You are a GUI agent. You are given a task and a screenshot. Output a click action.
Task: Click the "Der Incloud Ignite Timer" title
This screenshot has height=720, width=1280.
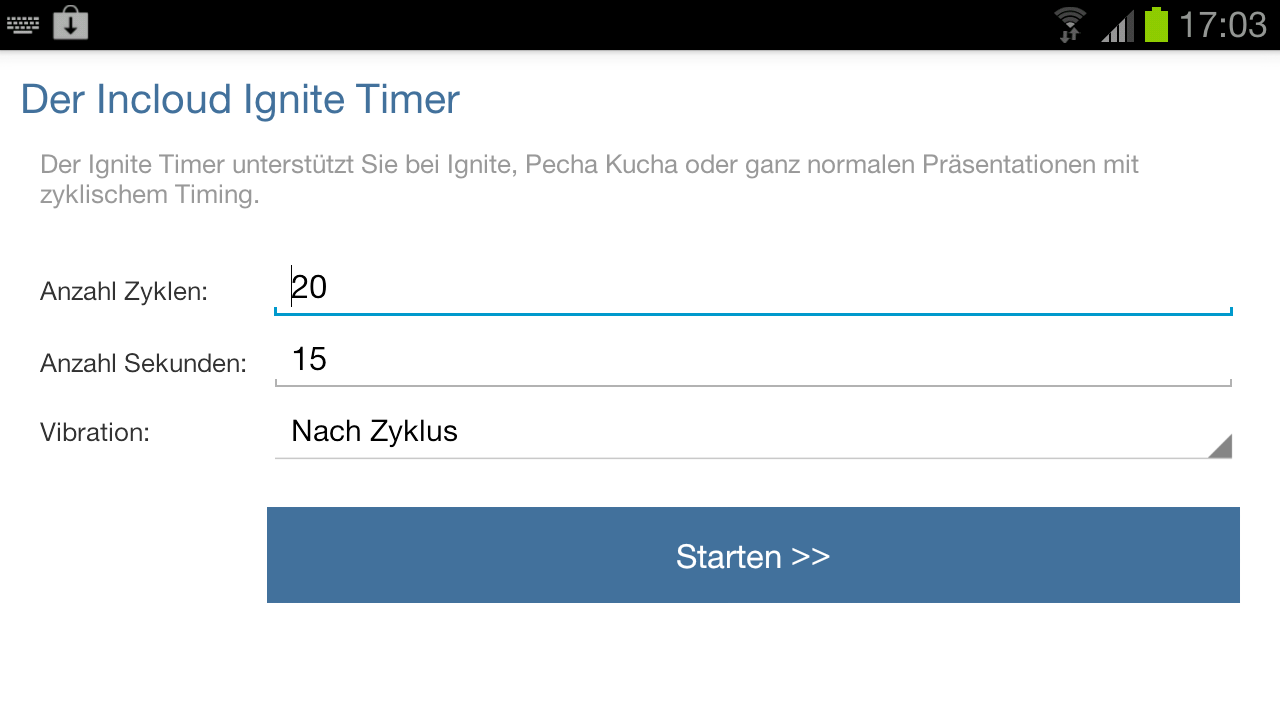(240, 100)
